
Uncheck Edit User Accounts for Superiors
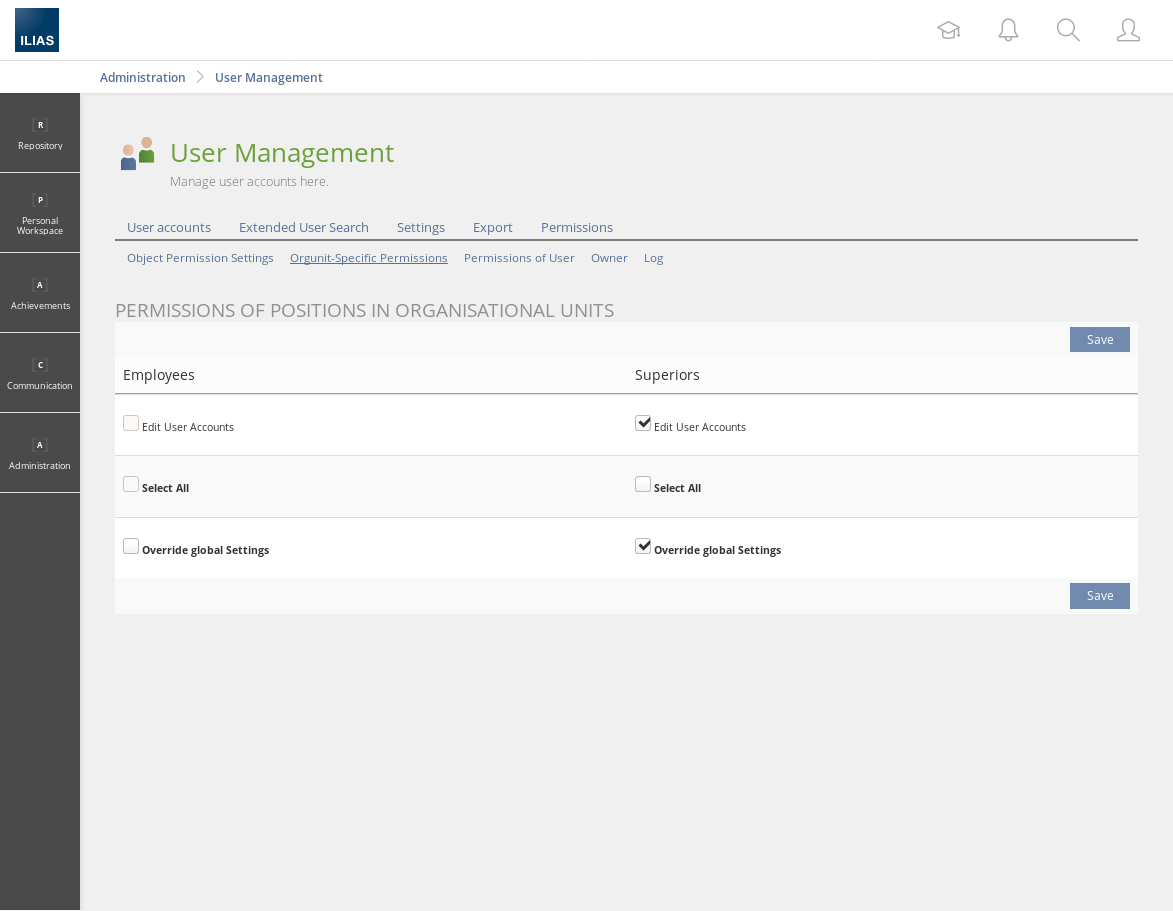point(643,423)
